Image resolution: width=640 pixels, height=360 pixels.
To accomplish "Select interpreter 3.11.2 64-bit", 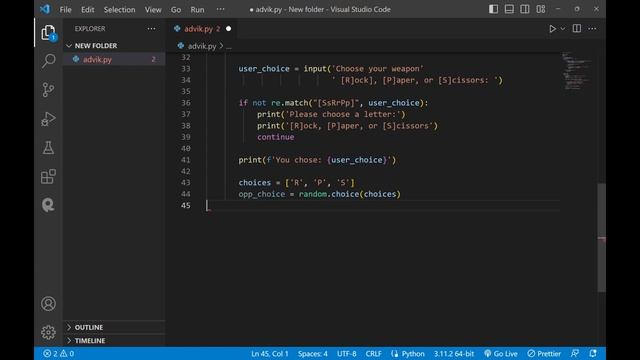I will pos(454,353).
